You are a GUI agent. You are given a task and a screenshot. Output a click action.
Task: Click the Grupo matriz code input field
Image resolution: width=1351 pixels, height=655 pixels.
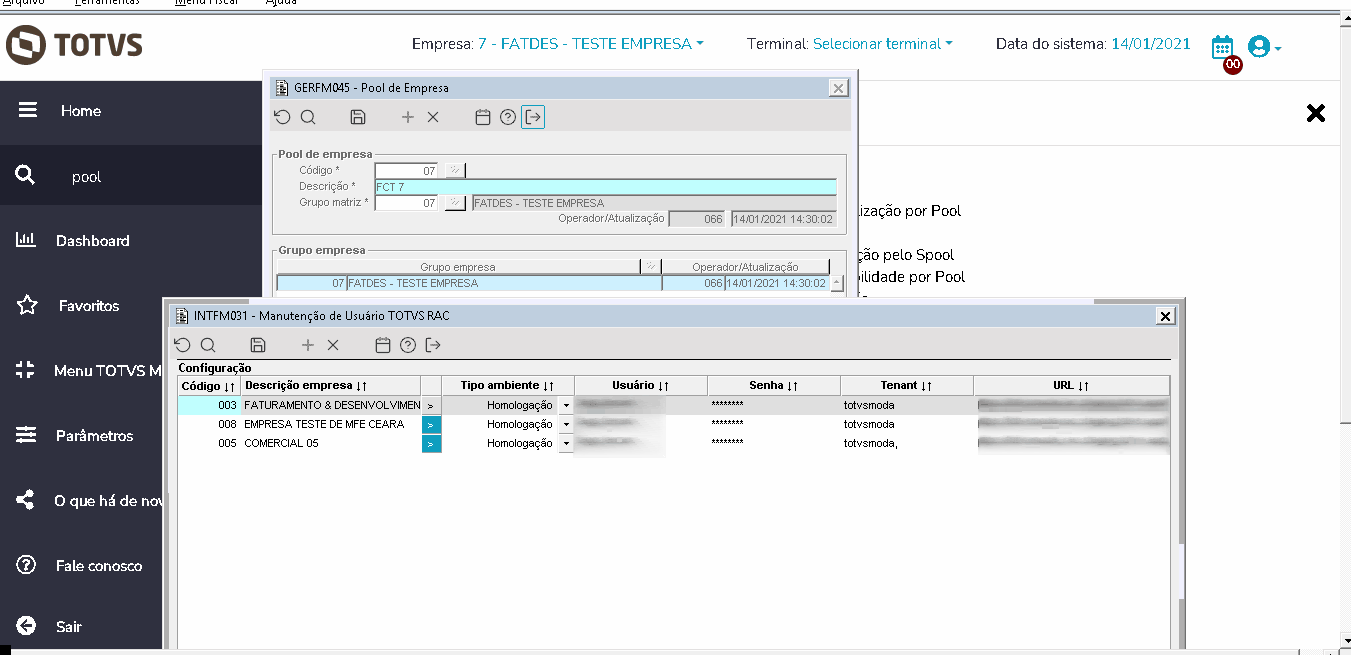point(407,203)
